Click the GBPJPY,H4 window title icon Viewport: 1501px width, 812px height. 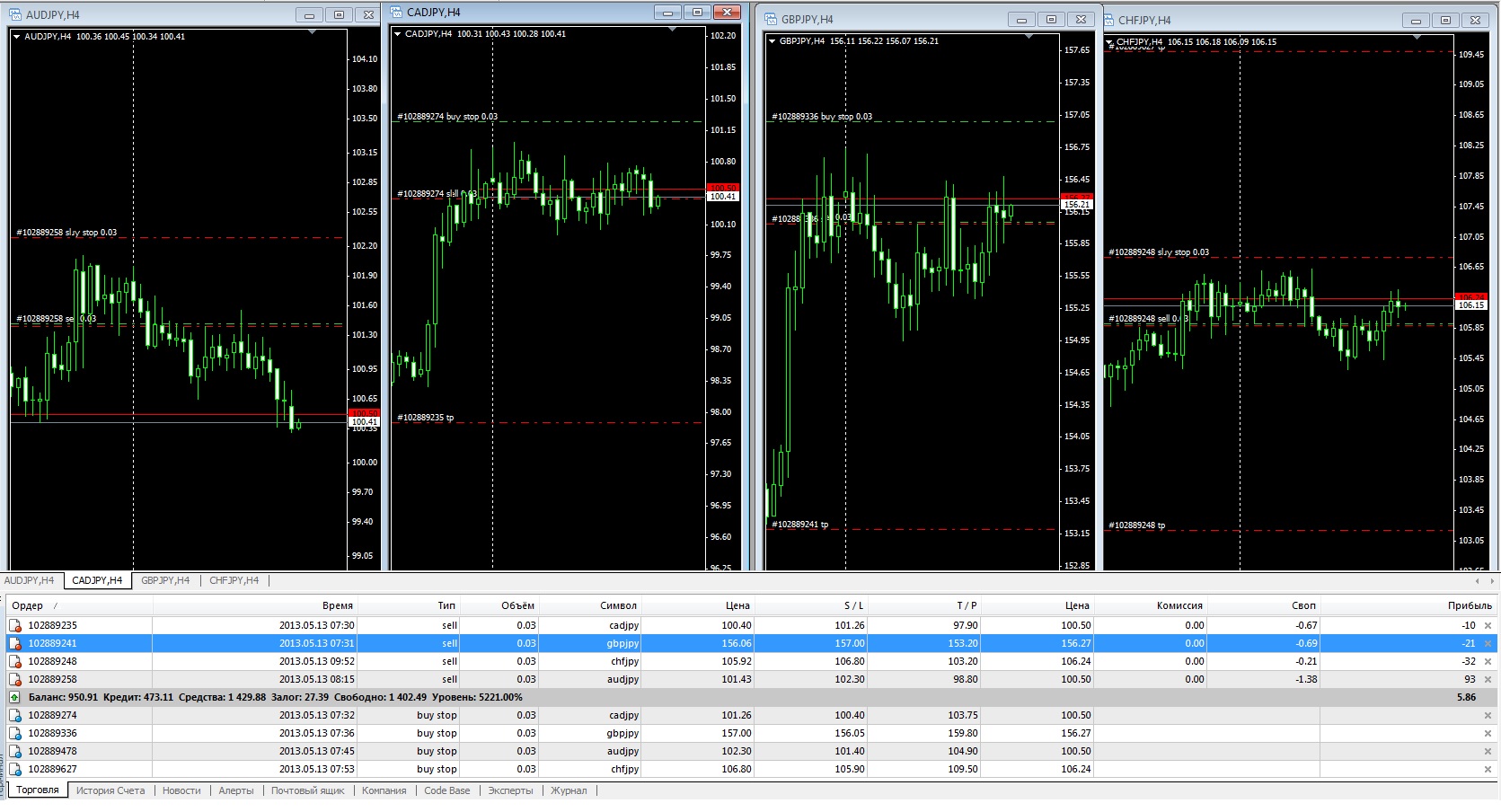pyautogui.click(x=771, y=19)
